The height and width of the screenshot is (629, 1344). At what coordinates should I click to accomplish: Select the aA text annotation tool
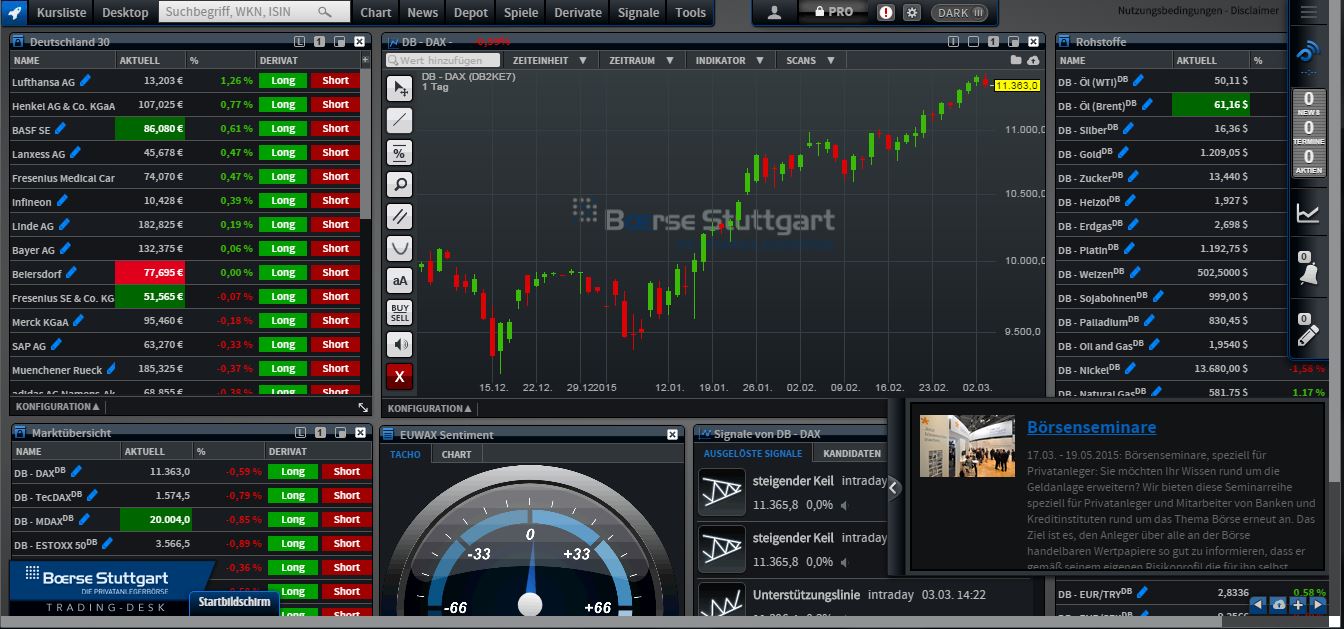(x=399, y=280)
